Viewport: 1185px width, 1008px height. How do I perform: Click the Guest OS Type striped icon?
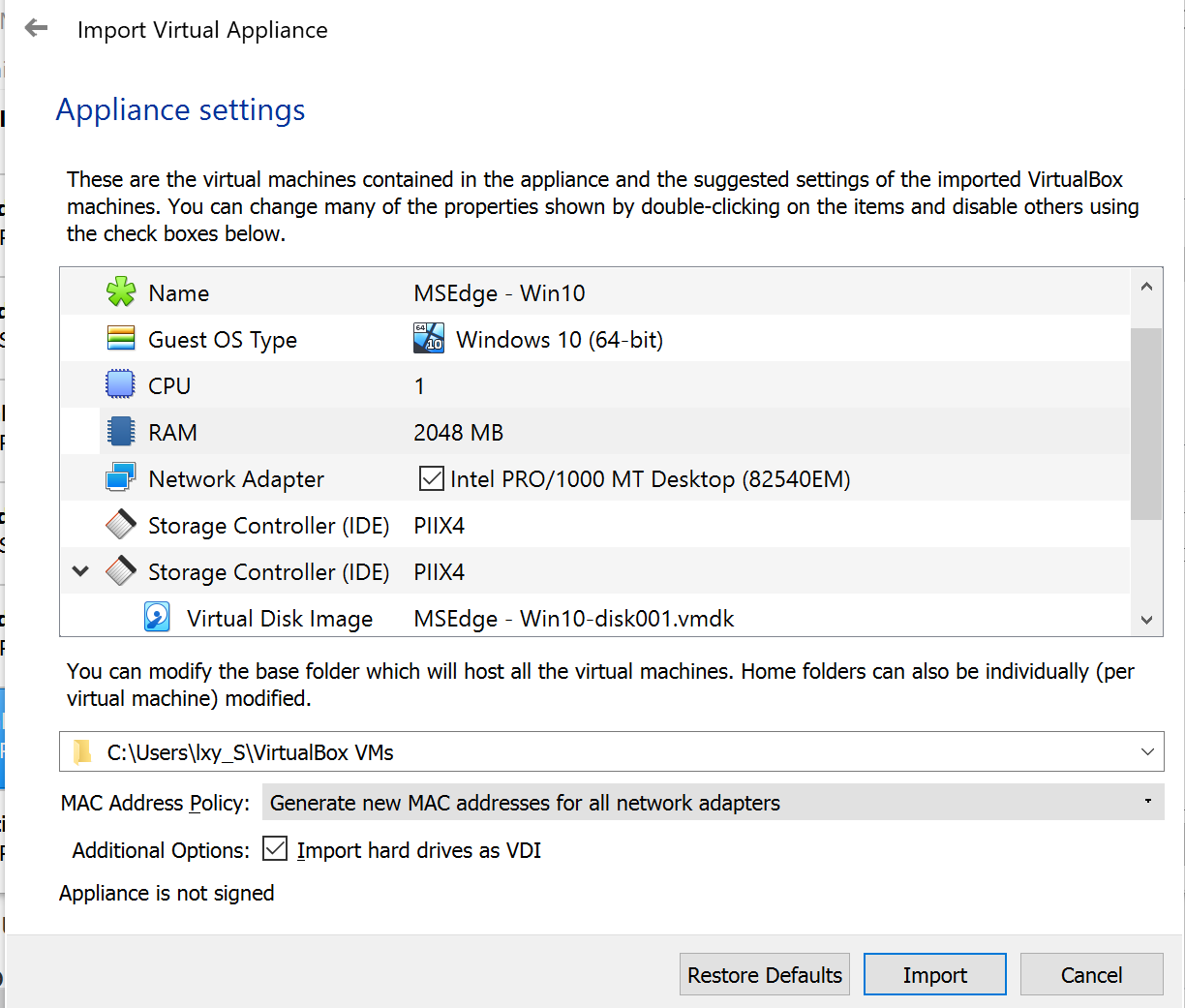tap(121, 339)
